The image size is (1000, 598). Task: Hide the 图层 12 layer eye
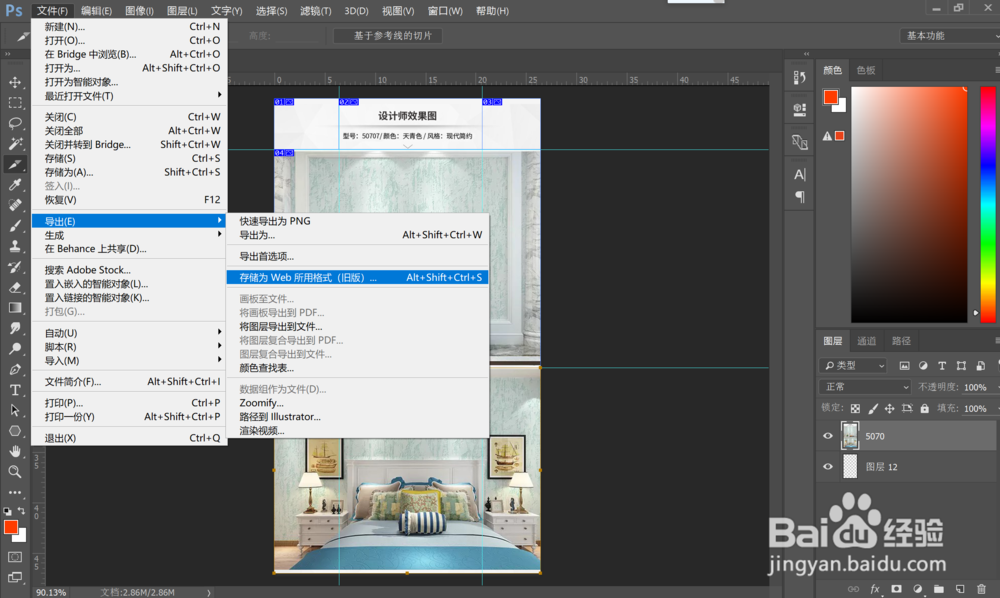828,467
